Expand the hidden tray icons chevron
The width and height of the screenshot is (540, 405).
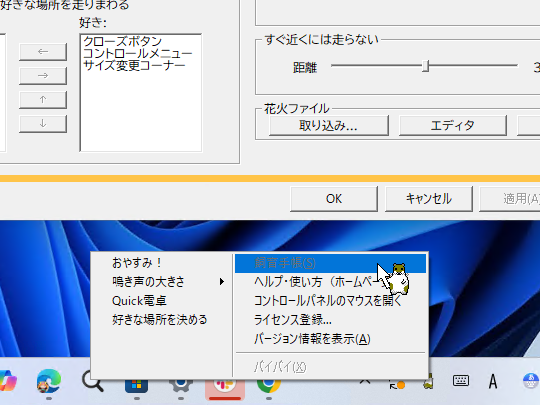pyautogui.click(x=365, y=382)
